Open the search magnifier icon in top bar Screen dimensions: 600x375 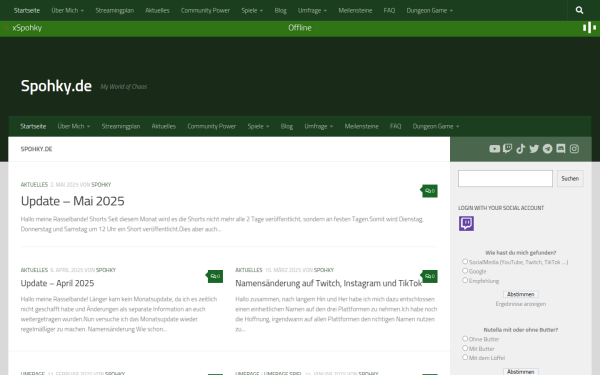tap(579, 10)
